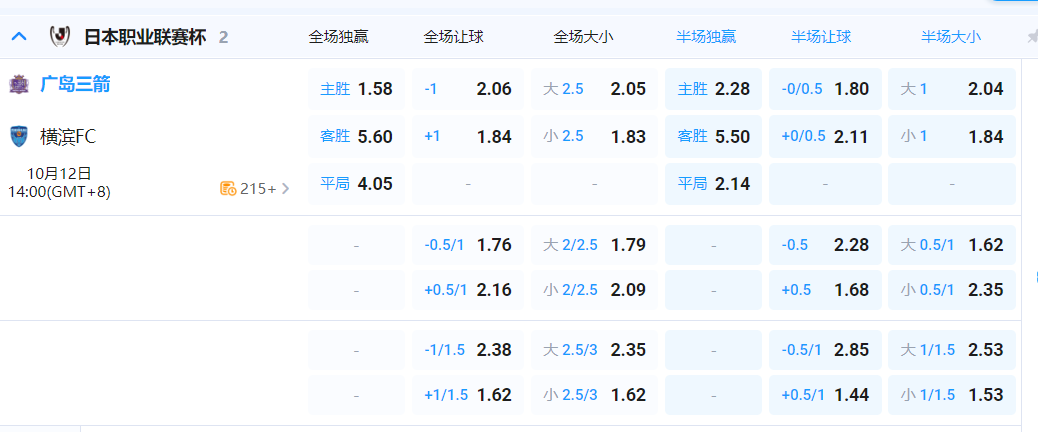This screenshot has height=432, width=1038.
Task: Click the 横滨FC team crest icon
Action: tap(19, 136)
